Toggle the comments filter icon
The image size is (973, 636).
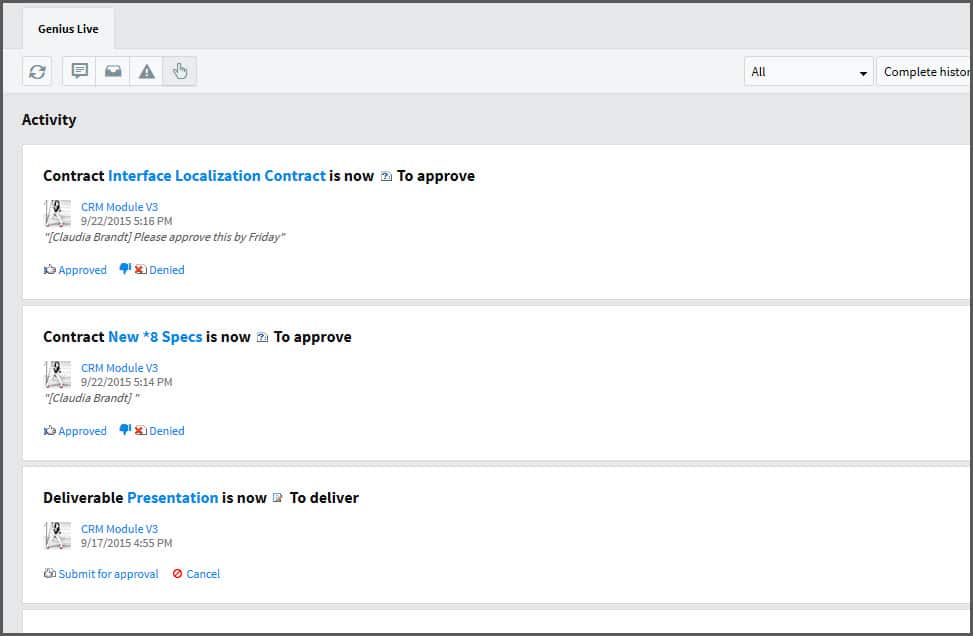click(80, 72)
